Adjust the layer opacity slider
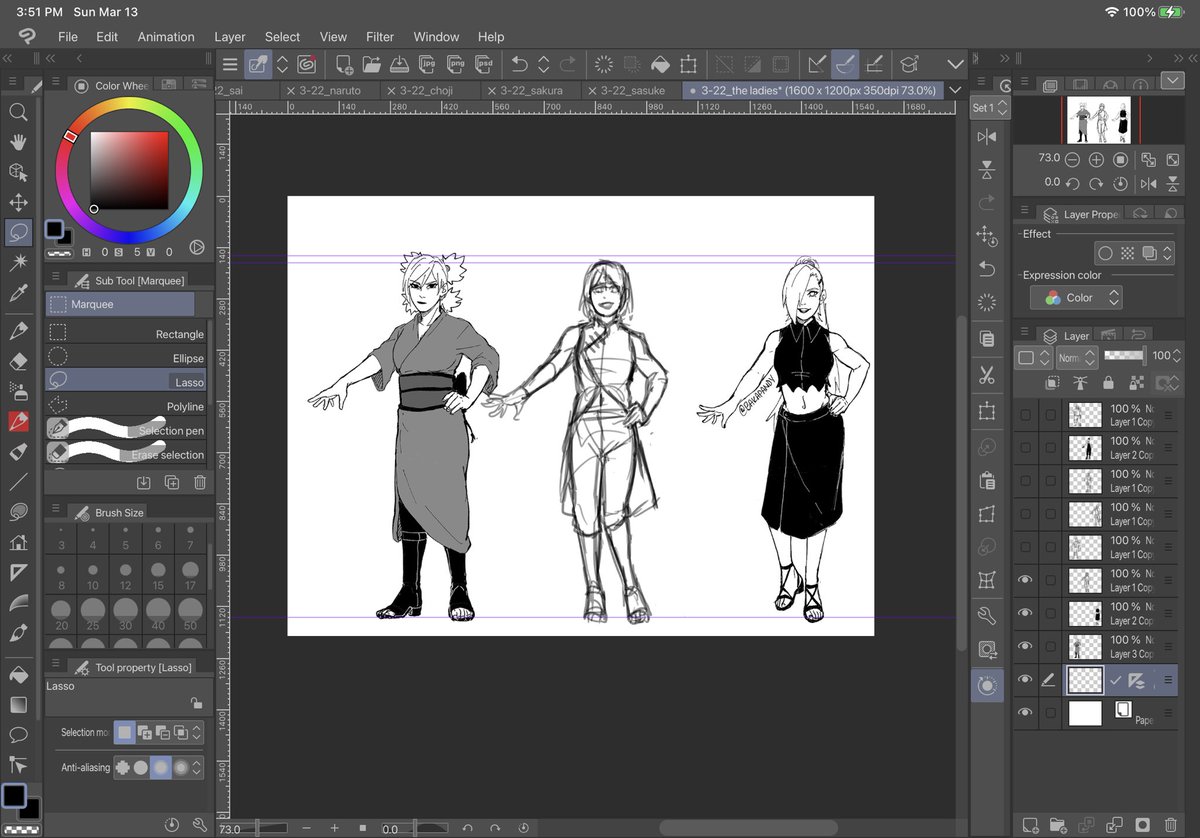Screen dimensions: 1200x838 click(1124, 356)
